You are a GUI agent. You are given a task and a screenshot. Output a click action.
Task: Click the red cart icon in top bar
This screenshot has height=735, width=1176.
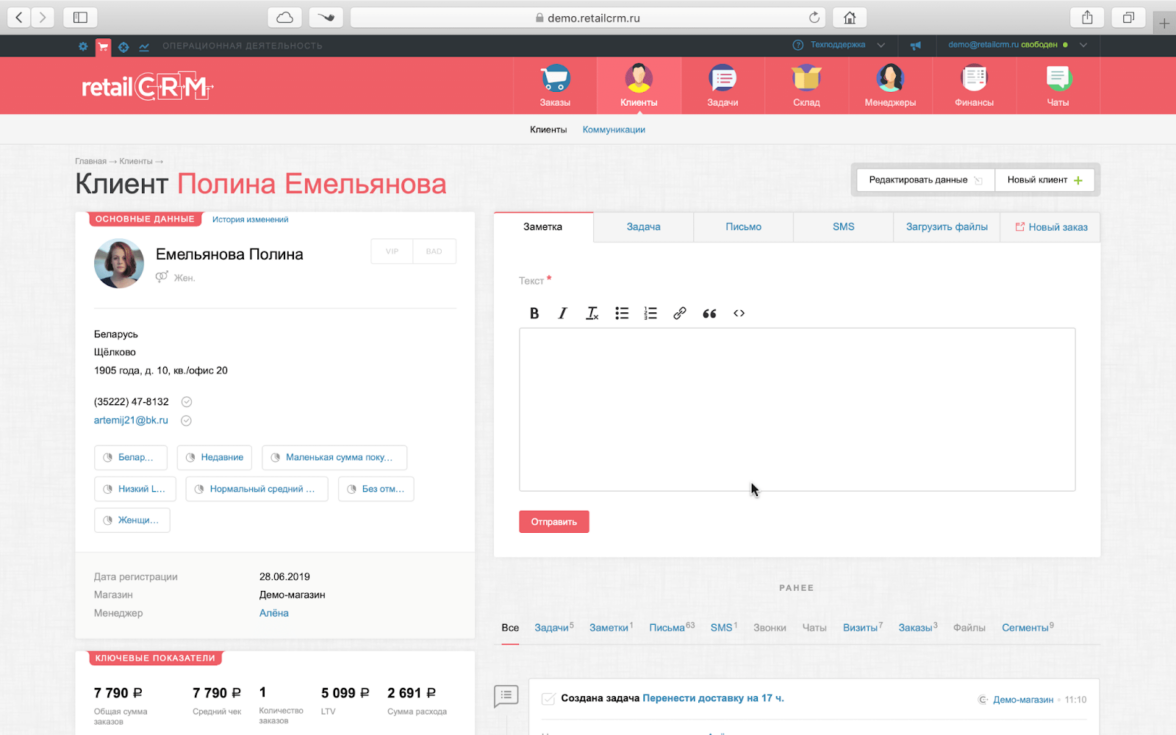(104, 46)
